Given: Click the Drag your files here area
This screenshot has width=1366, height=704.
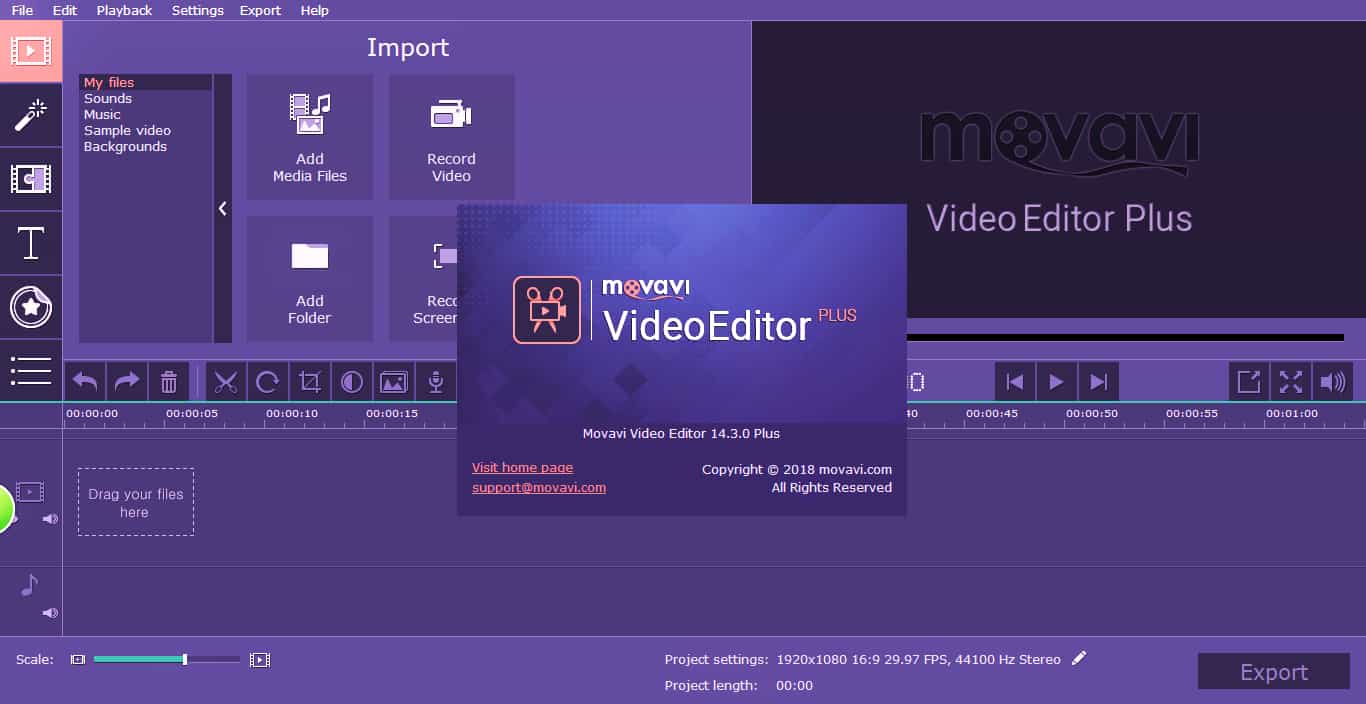Looking at the screenshot, I should 136,502.
